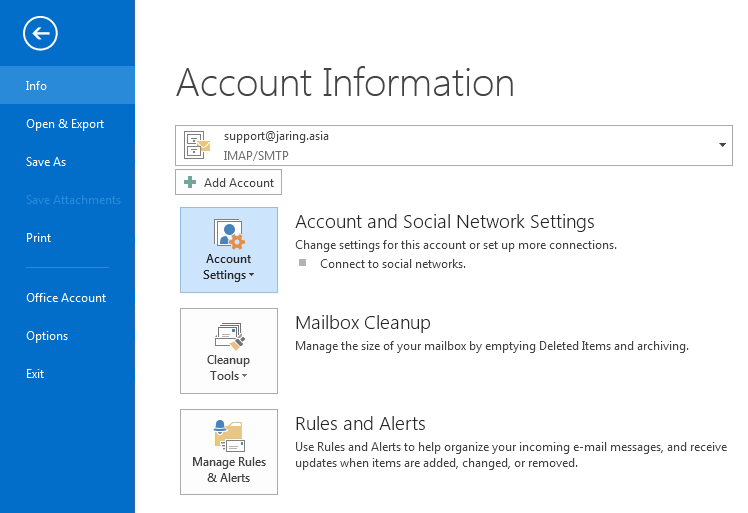Select Save Attachments in the sidebar

click(67, 199)
